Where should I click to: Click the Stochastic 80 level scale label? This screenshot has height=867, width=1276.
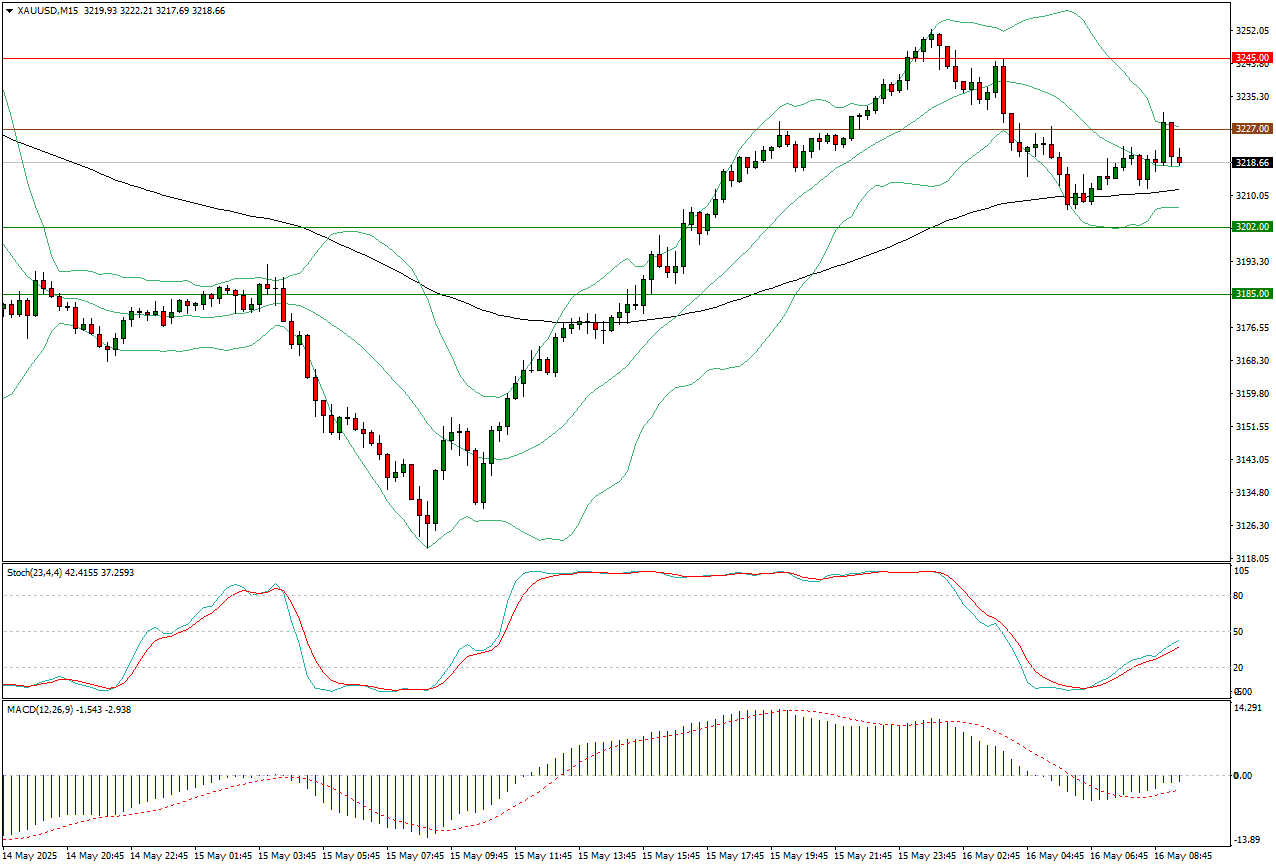point(1239,596)
